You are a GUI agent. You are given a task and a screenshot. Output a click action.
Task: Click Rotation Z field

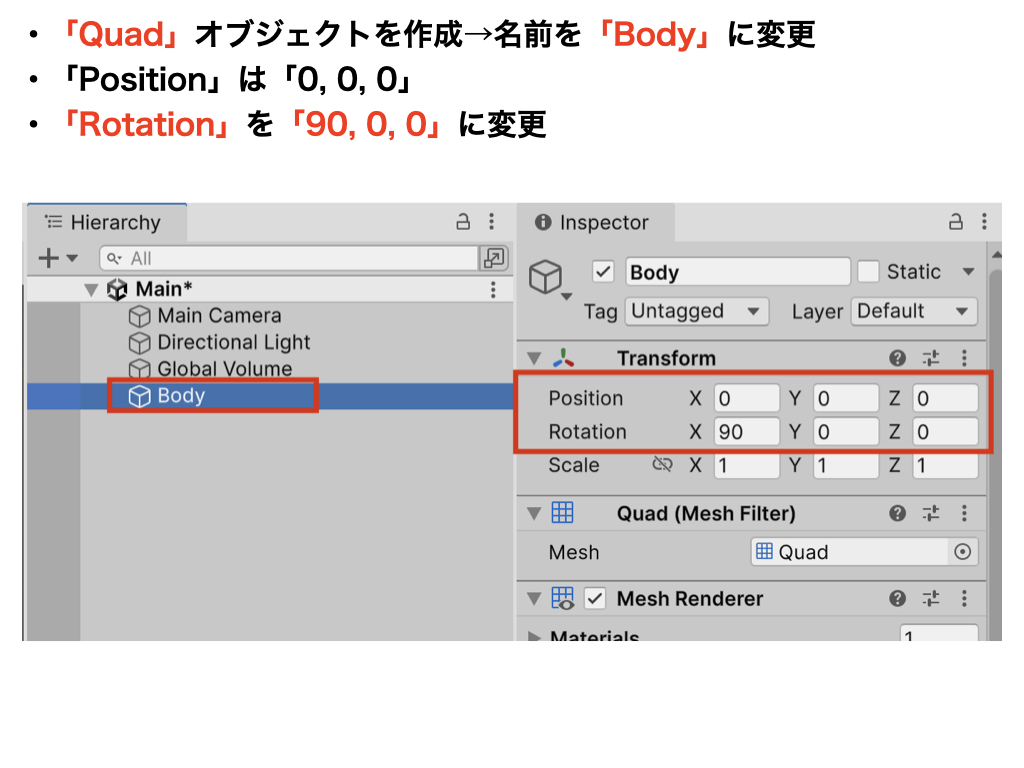945,432
